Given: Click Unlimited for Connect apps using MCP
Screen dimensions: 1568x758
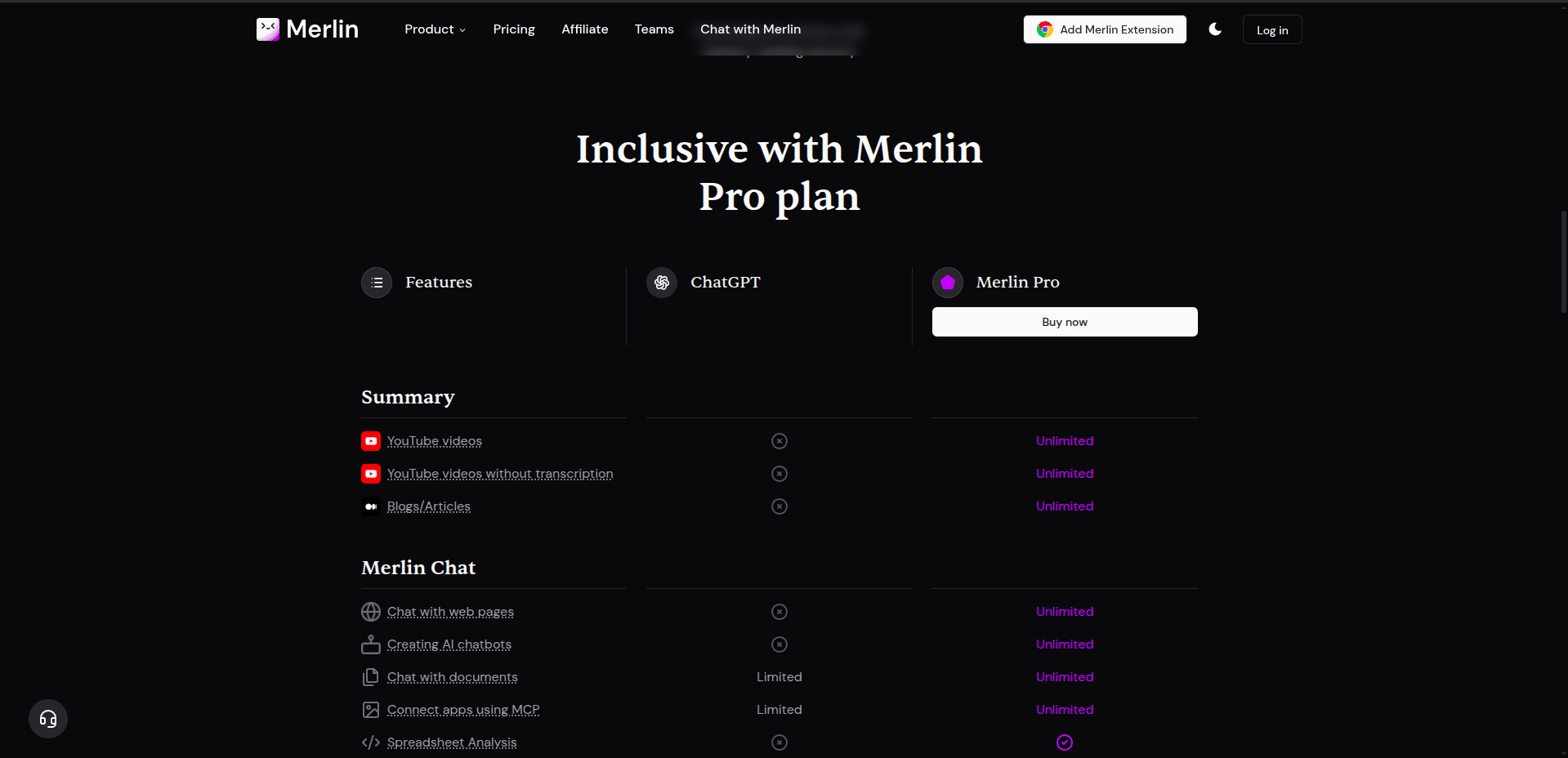Looking at the screenshot, I should pos(1065,710).
